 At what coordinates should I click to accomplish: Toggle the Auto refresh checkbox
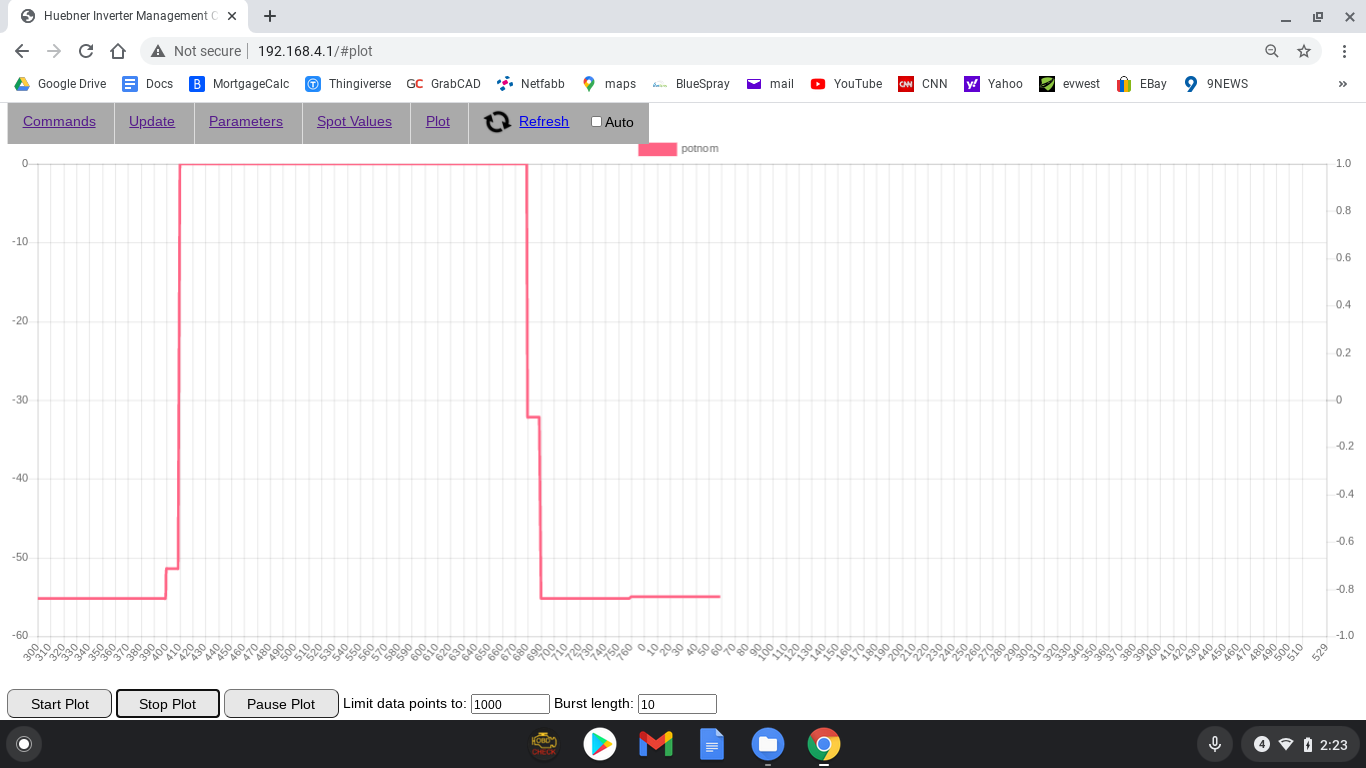click(x=596, y=122)
